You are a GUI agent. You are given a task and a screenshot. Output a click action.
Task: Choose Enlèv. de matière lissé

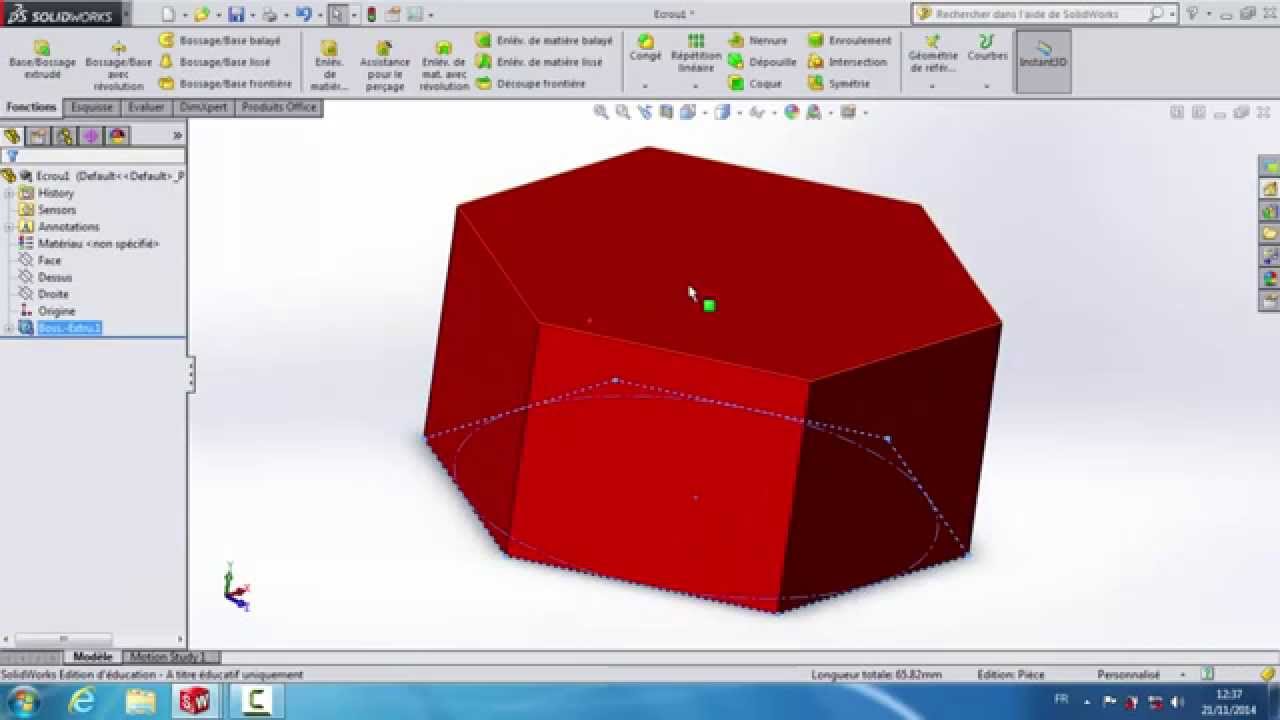pos(541,62)
